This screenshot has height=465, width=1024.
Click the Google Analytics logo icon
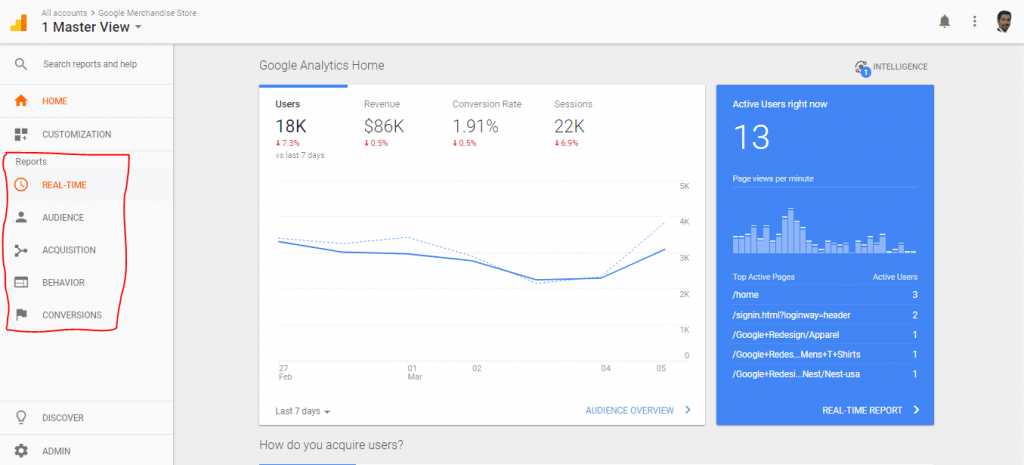(18, 22)
